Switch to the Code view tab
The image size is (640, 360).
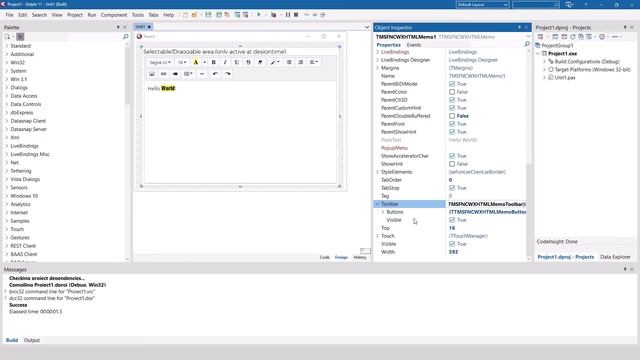[x=324, y=257]
